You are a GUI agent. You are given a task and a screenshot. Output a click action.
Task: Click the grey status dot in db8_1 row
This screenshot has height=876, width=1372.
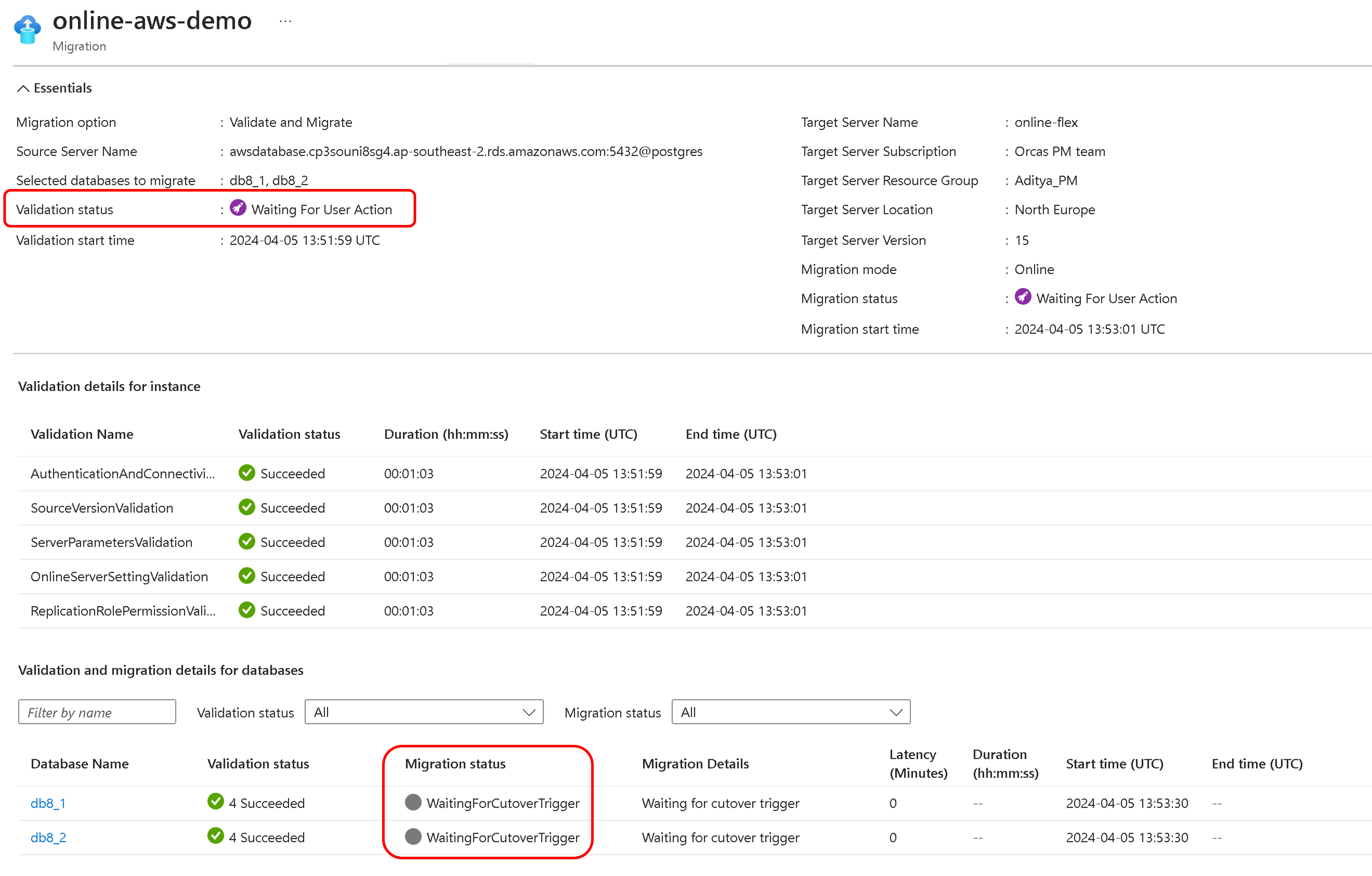click(x=413, y=803)
